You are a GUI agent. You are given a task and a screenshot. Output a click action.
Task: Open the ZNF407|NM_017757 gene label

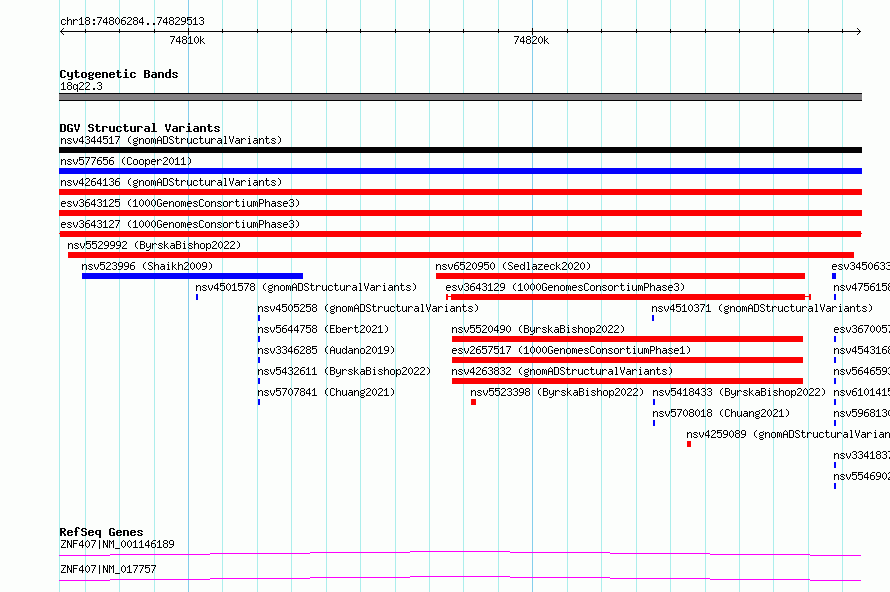coord(108,569)
